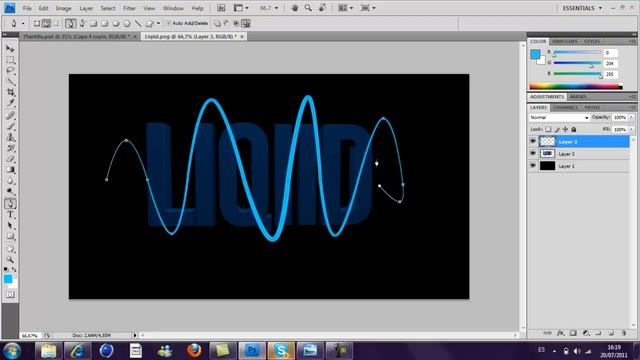Select the Pen tool in toolbox
Image resolution: width=640 pixels, height=360 pixels.
coord(10,203)
